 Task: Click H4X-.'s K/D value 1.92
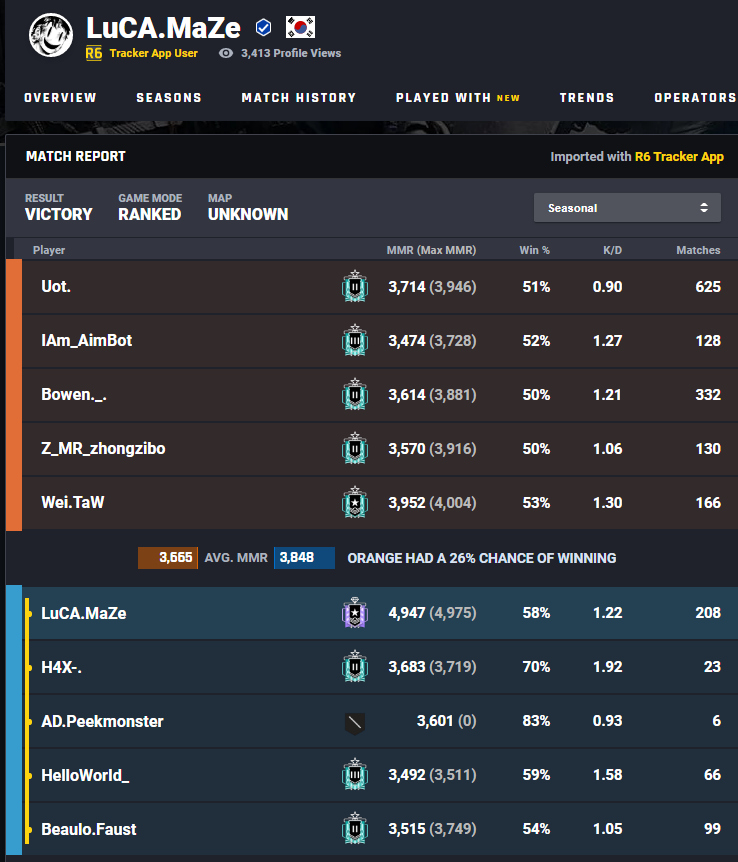coord(608,667)
